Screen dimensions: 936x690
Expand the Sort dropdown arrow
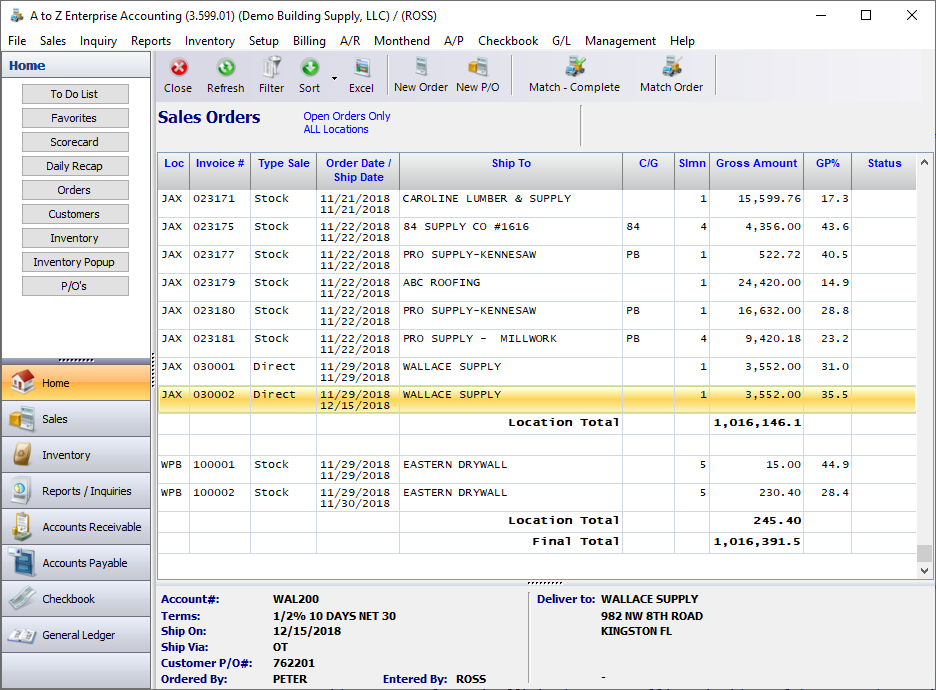coord(334,77)
